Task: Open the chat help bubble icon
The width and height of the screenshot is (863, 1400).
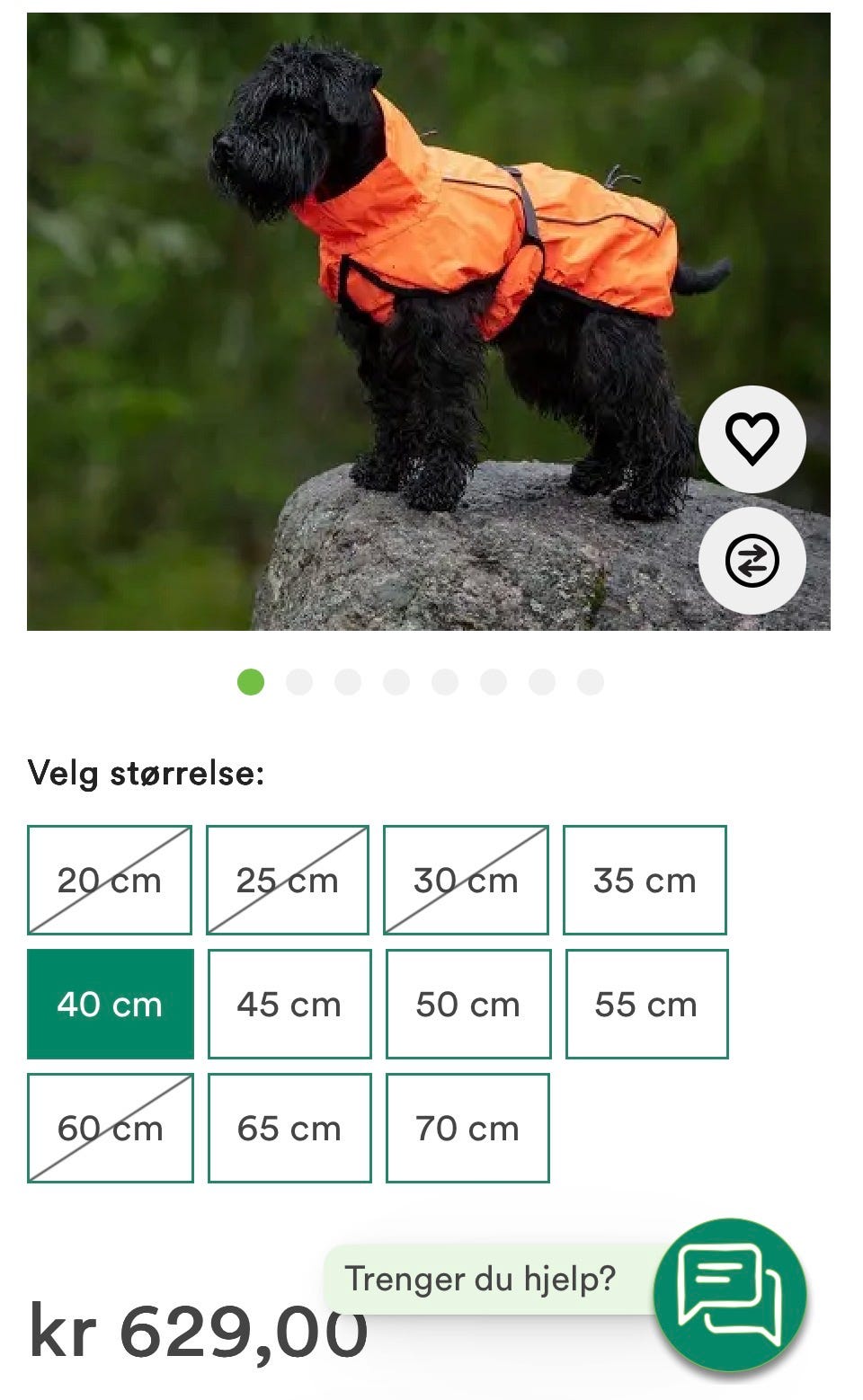Action: (x=730, y=1295)
